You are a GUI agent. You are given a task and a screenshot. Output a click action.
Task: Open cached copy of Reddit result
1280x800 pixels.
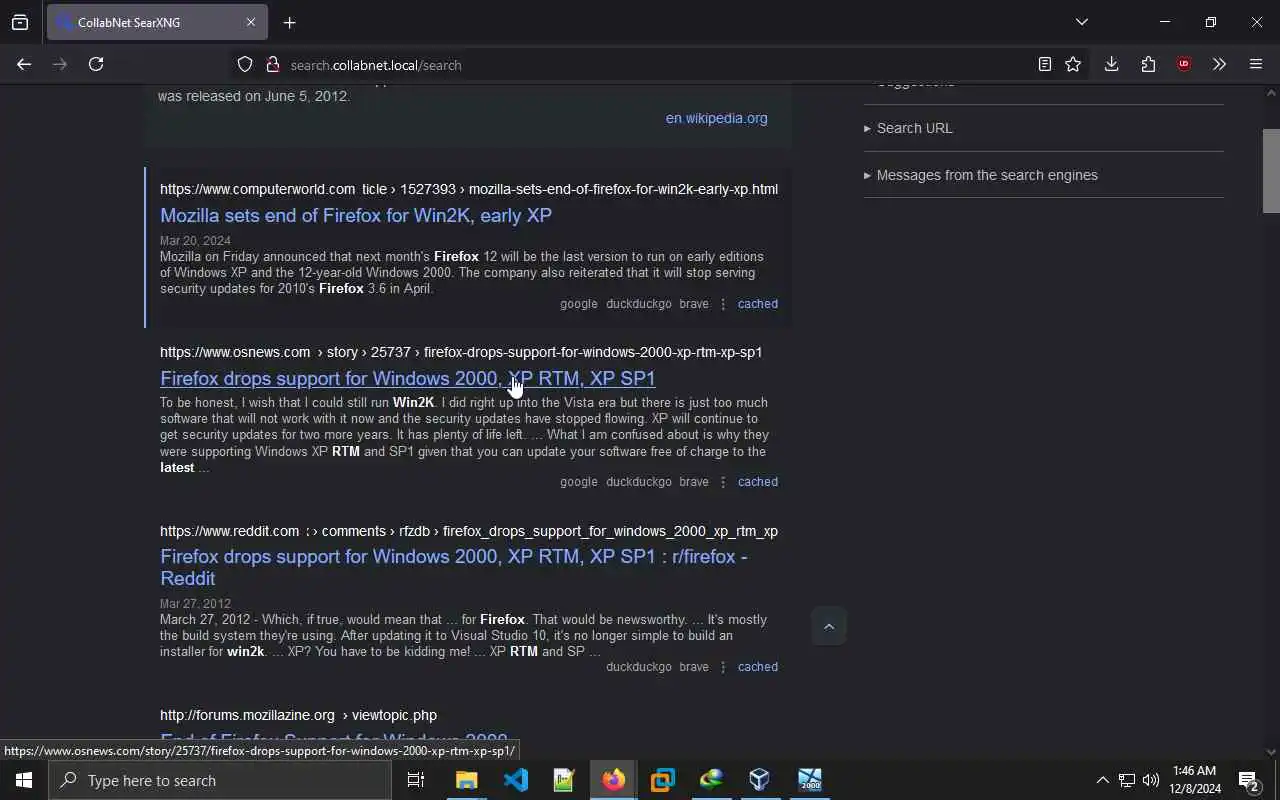coord(758,667)
